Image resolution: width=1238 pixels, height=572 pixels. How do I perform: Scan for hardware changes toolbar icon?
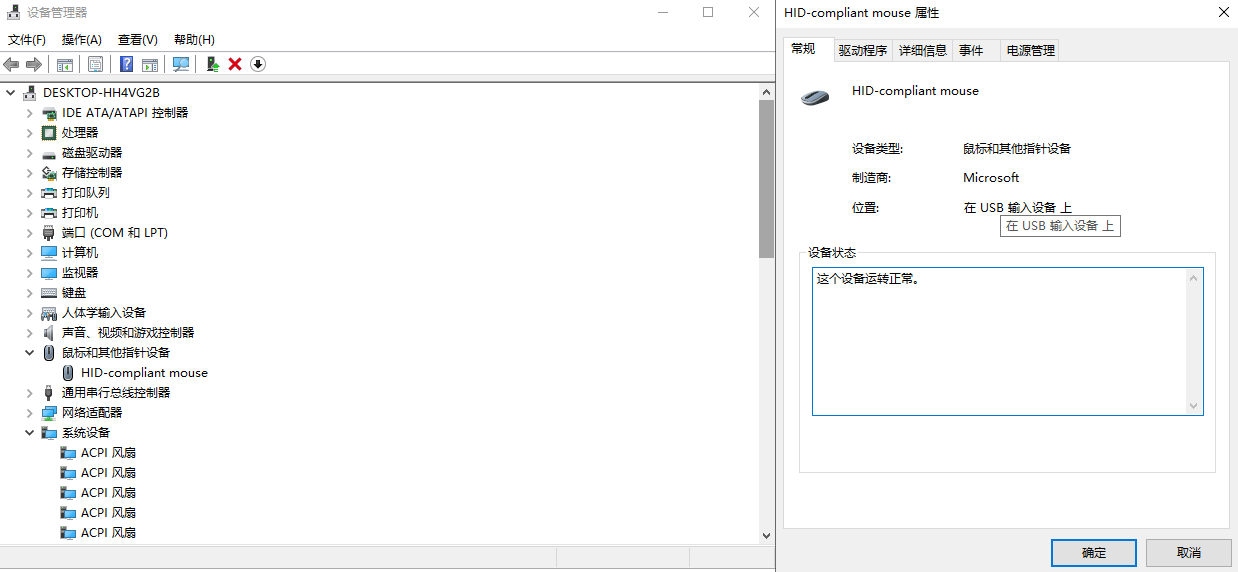coord(181,64)
